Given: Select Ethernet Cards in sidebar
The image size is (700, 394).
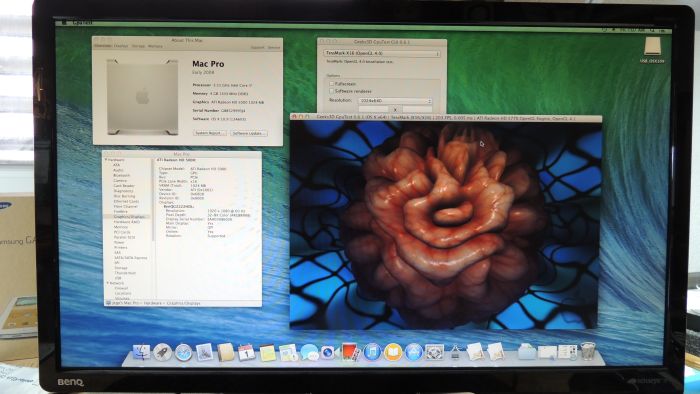Looking at the screenshot, I should point(126,201).
